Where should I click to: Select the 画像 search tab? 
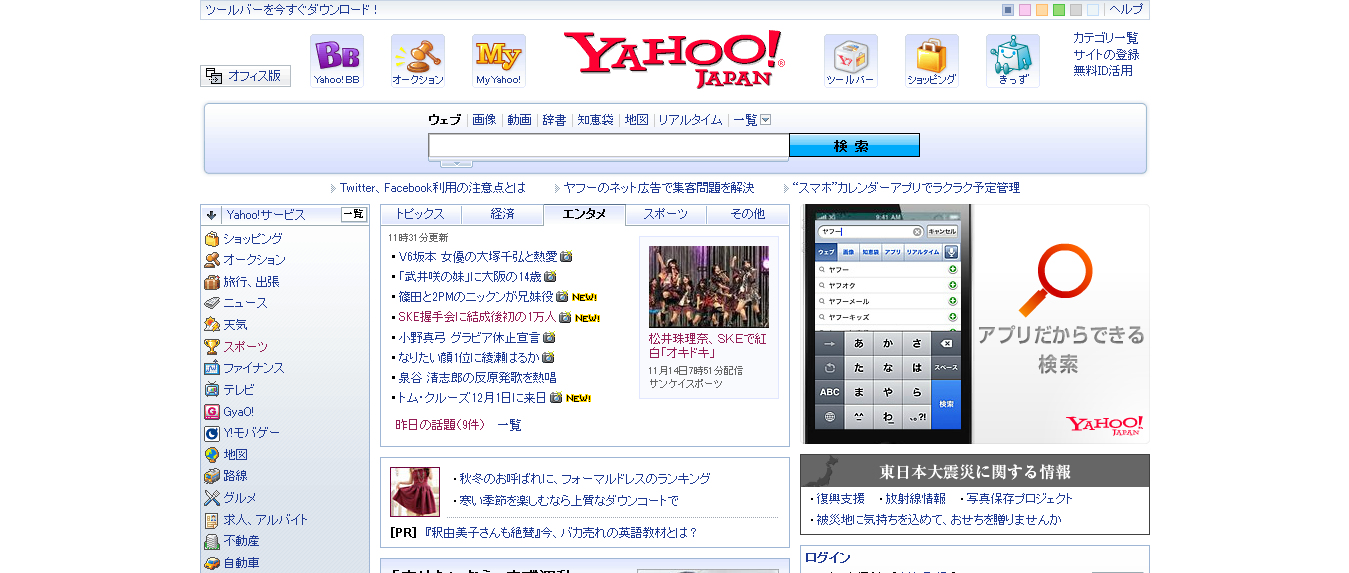coord(484,120)
